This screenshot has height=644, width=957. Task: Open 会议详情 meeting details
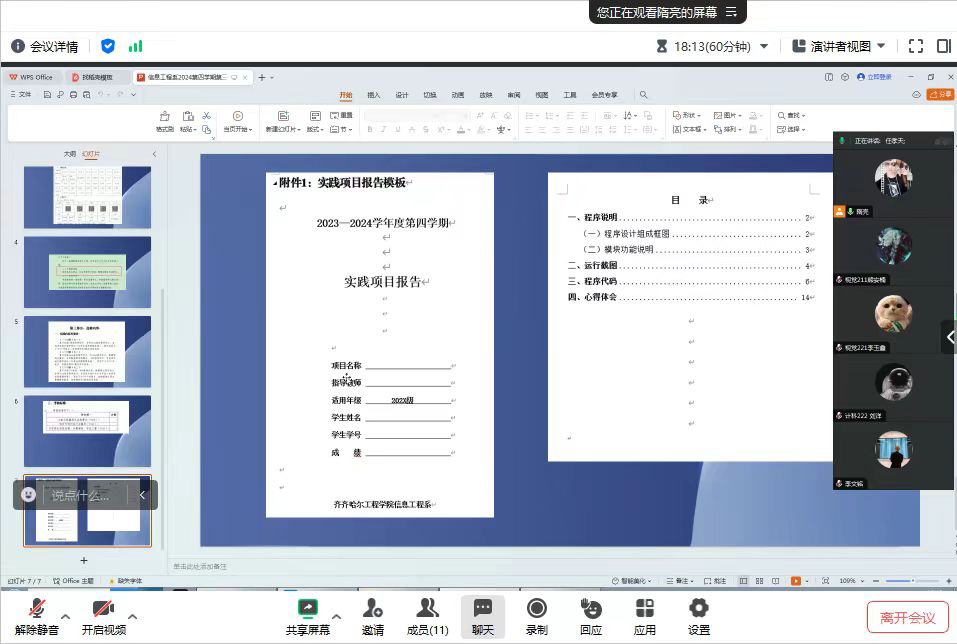pyautogui.click(x=45, y=46)
